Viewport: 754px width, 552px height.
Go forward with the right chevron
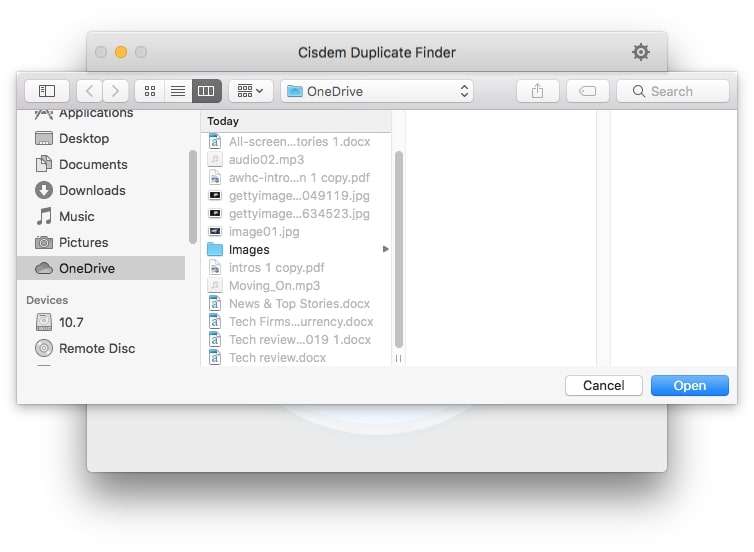coord(116,91)
